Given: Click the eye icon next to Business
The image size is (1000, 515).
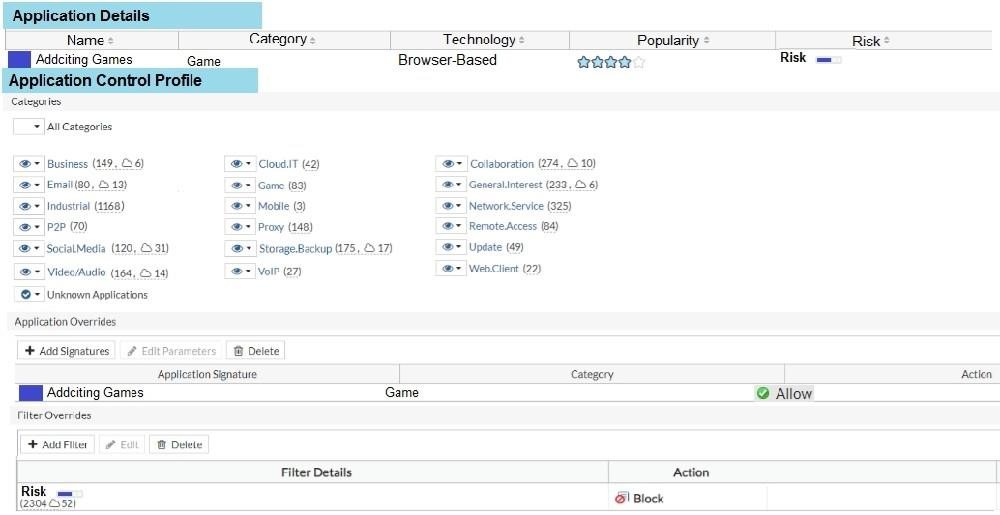Looking at the screenshot, I should click(24, 164).
